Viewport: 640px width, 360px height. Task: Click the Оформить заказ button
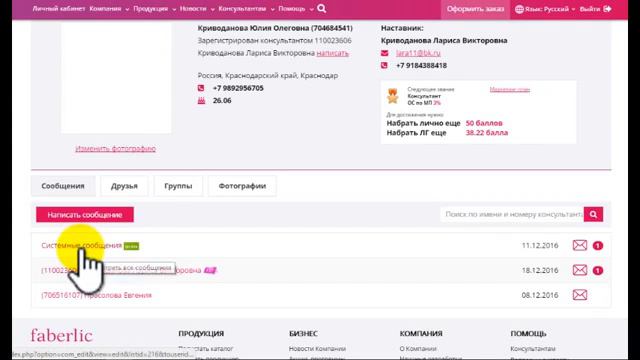click(x=475, y=9)
